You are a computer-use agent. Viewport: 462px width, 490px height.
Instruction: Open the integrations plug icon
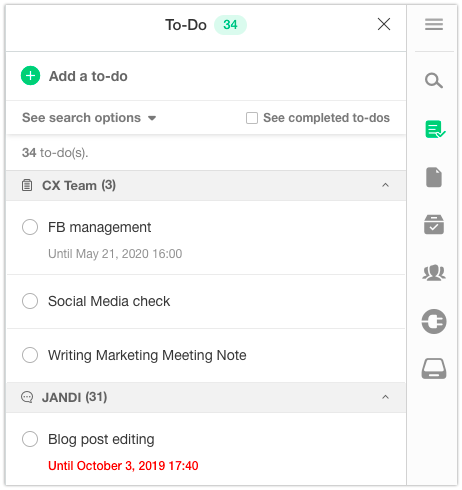click(x=434, y=321)
